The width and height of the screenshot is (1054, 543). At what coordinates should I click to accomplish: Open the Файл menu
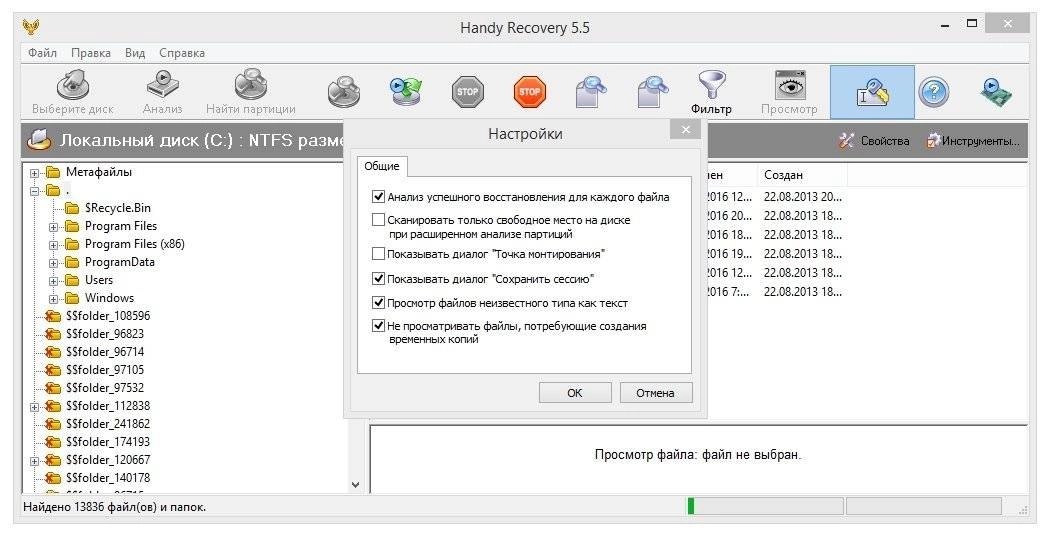[x=42, y=52]
